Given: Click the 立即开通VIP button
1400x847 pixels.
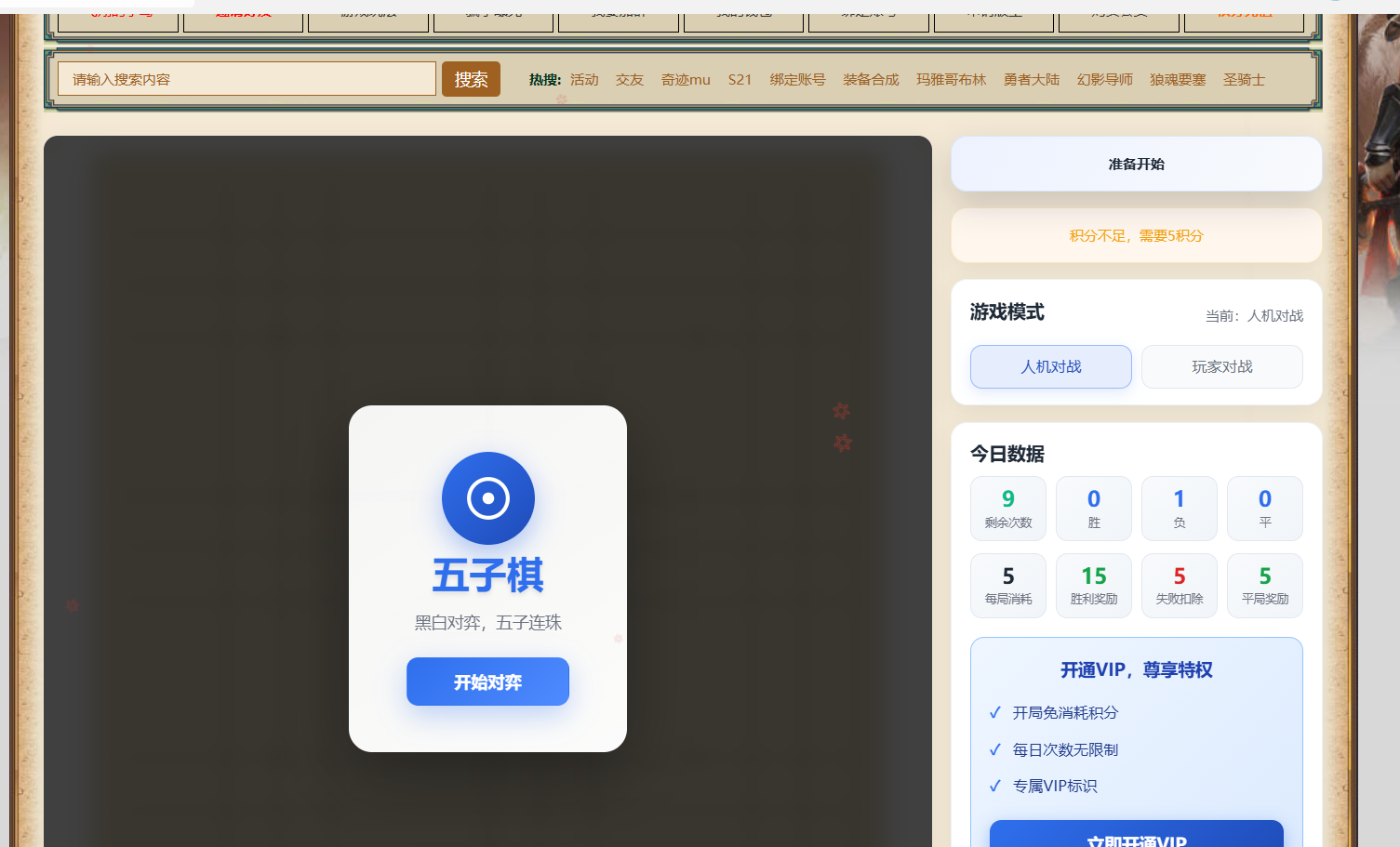Looking at the screenshot, I should coord(1136,836).
